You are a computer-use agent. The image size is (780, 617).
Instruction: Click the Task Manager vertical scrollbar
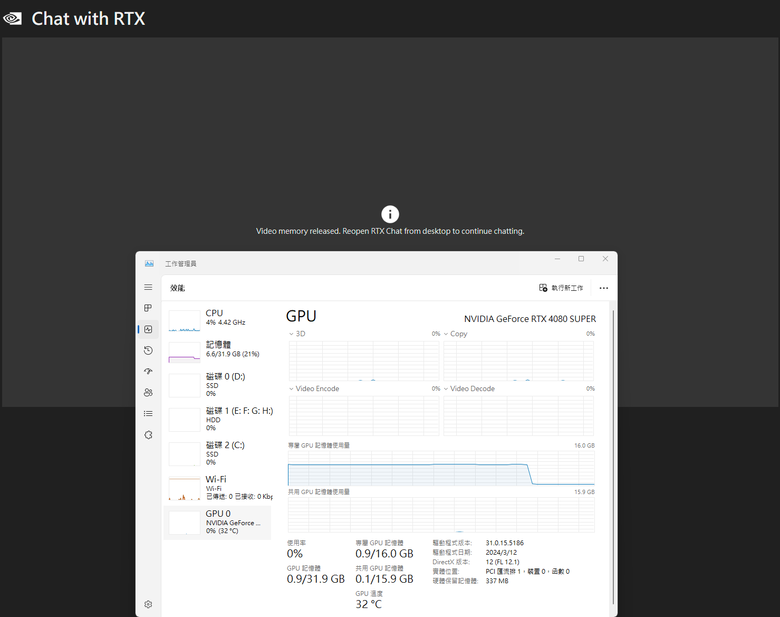coord(613,457)
